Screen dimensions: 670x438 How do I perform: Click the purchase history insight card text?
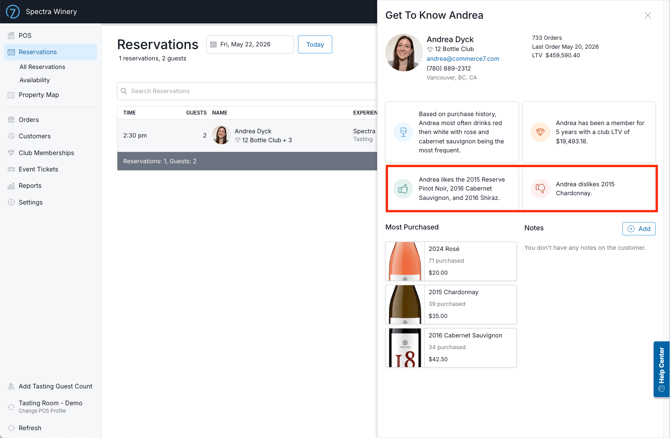461,132
